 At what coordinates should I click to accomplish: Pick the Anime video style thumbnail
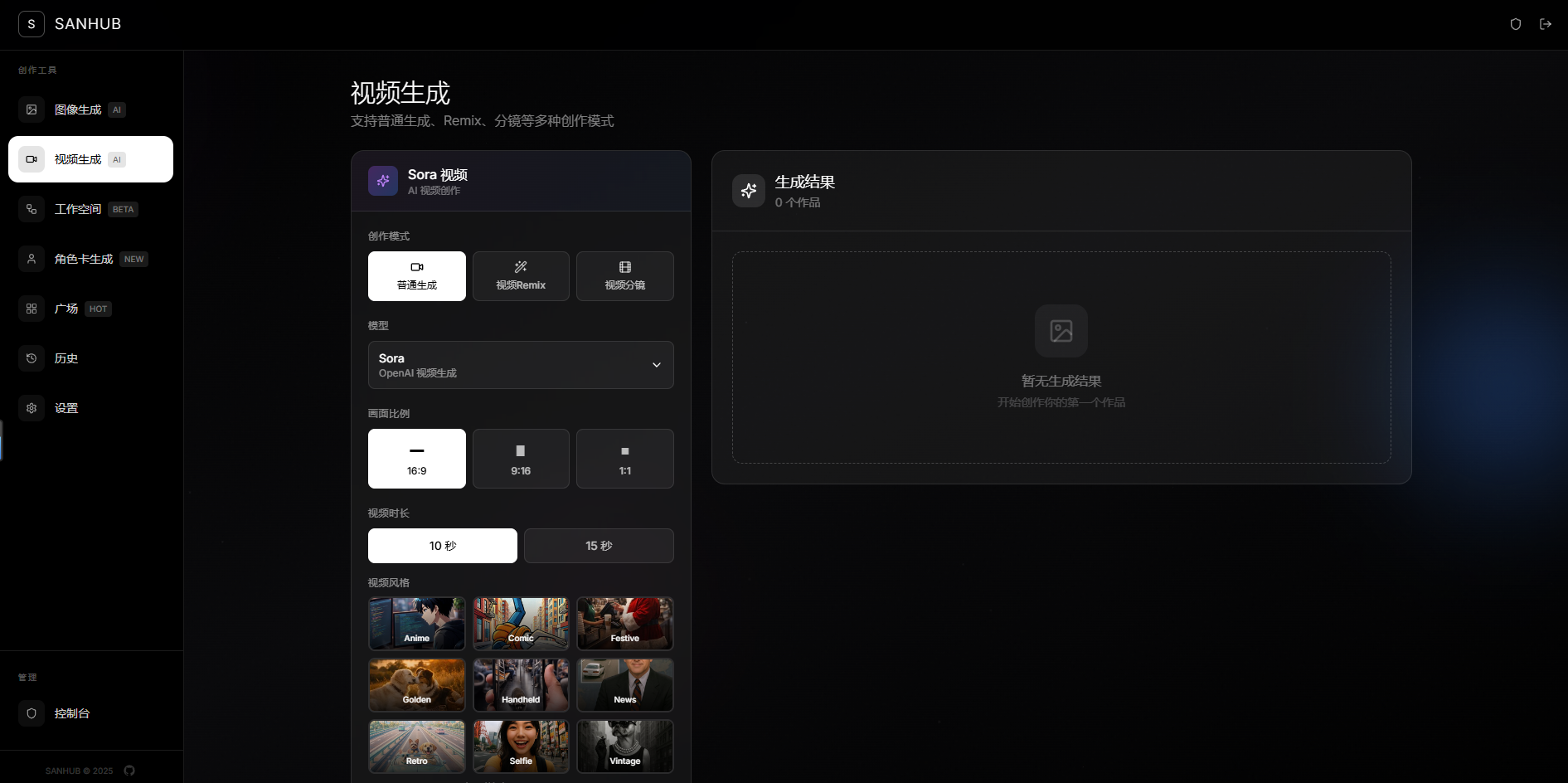tap(416, 624)
